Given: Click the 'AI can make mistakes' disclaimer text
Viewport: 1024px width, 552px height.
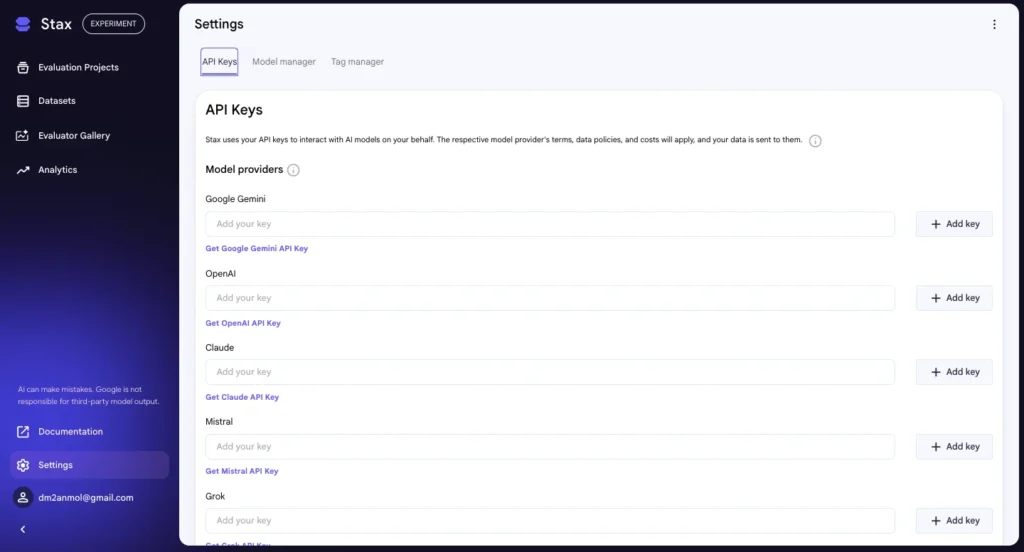Looking at the screenshot, I should [88, 395].
